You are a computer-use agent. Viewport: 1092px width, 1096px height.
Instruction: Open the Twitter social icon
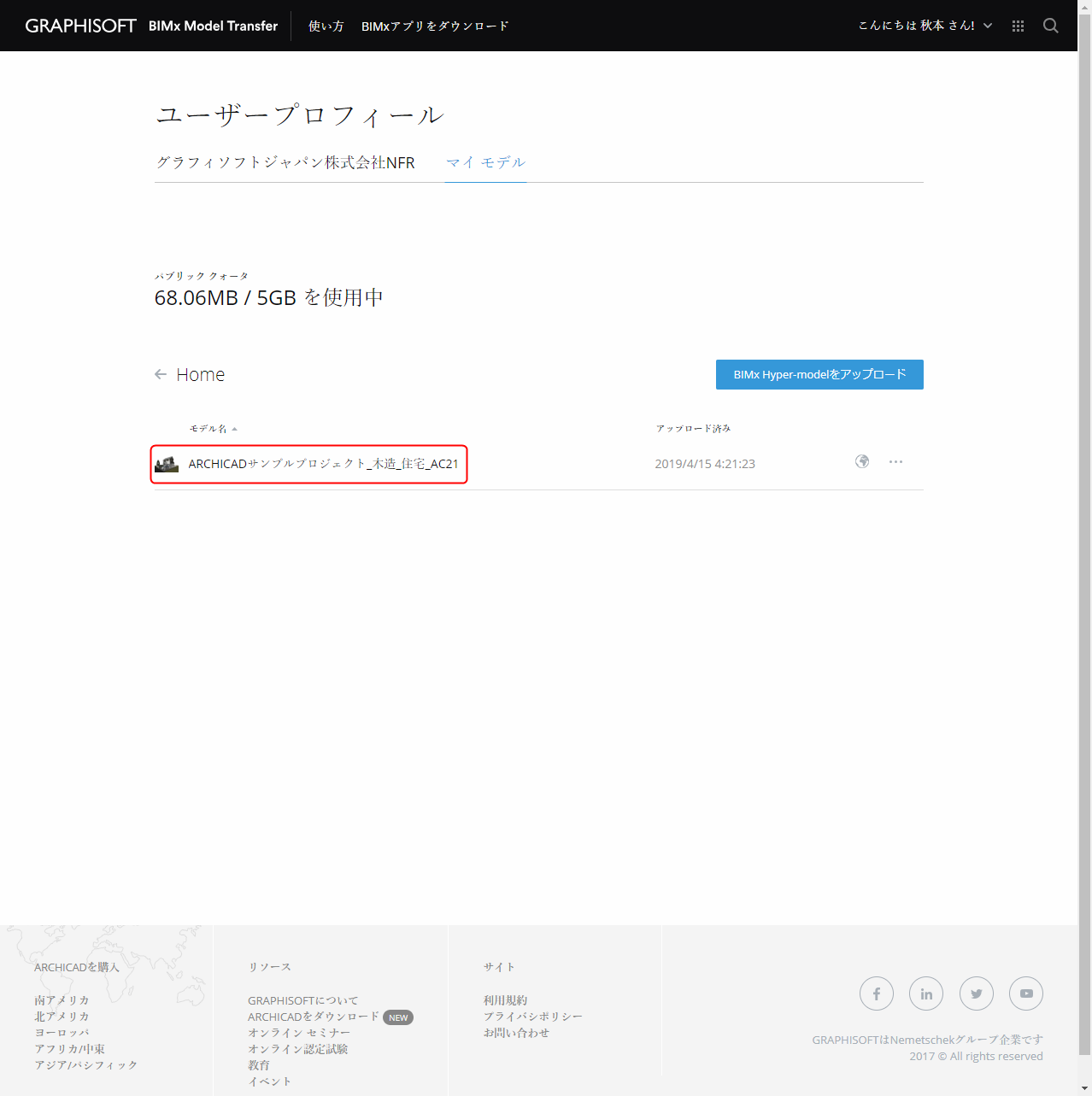(x=977, y=993)
